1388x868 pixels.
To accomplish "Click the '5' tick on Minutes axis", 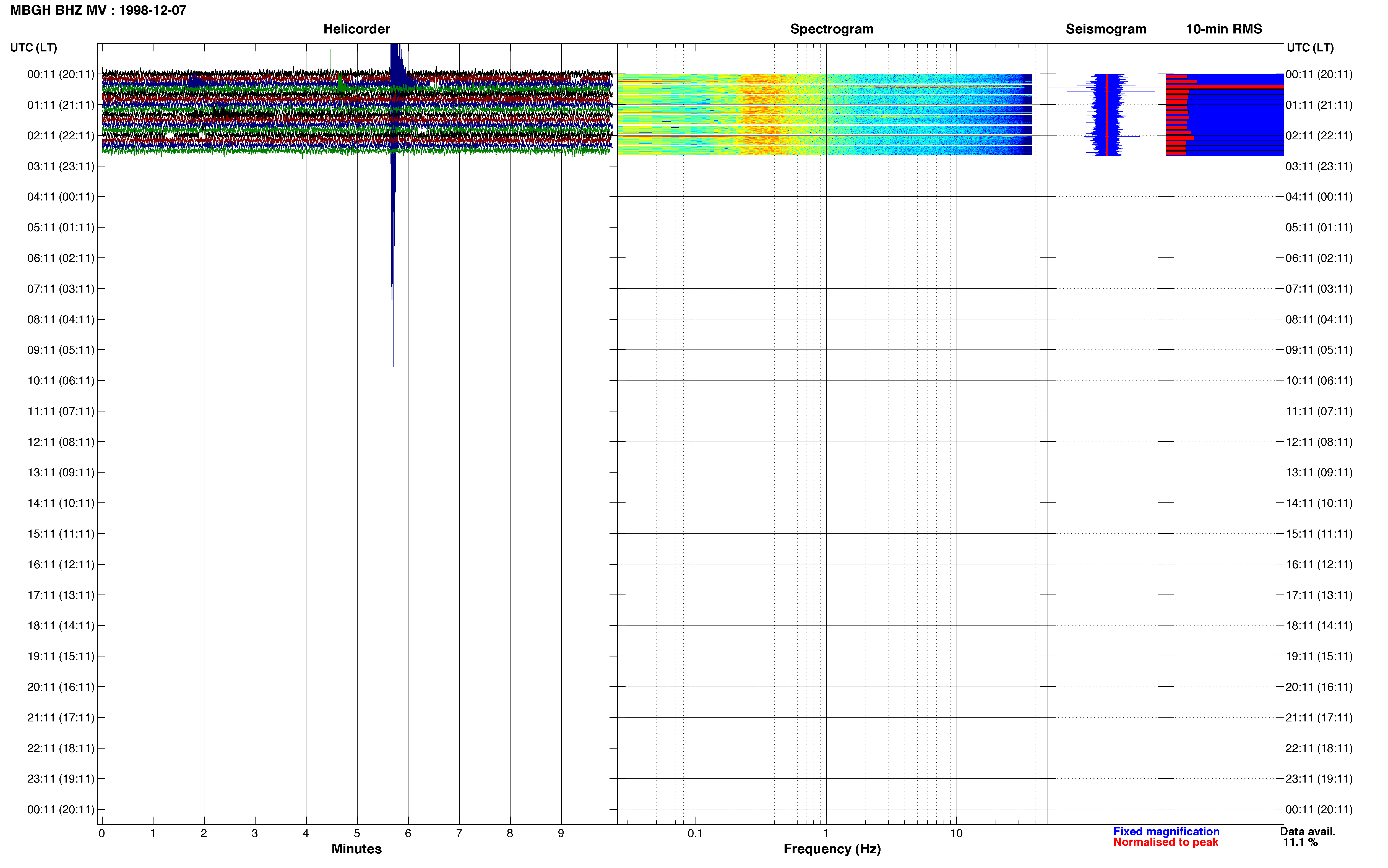I will point(356,833).
